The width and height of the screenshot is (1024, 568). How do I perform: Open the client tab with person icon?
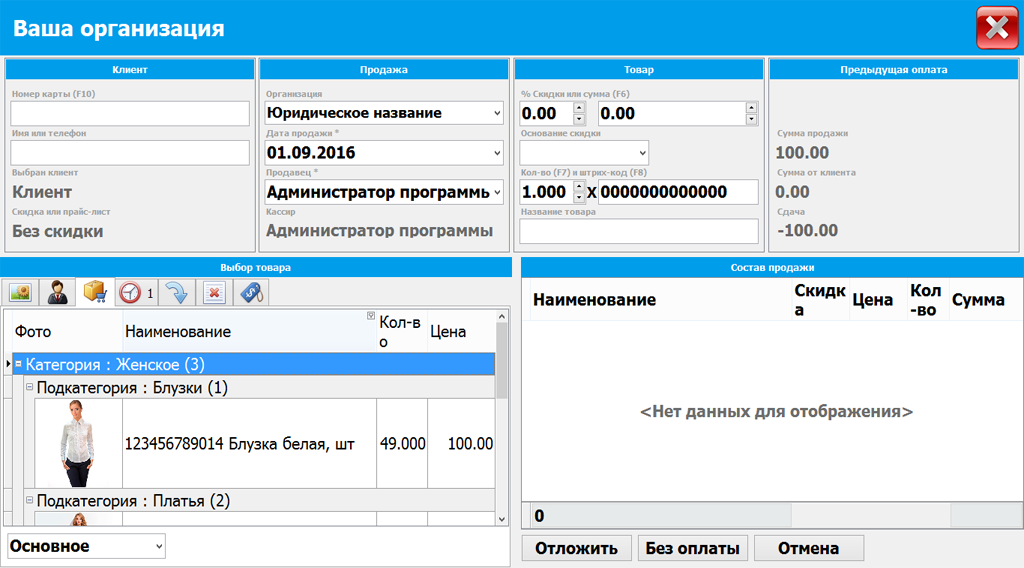tap(57, 292)
